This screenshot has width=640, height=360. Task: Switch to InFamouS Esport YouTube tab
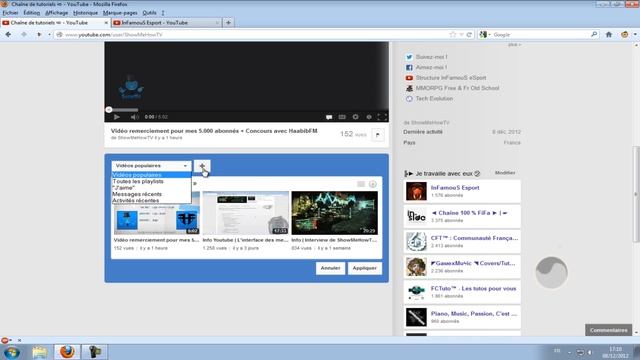tap(167, 23)
